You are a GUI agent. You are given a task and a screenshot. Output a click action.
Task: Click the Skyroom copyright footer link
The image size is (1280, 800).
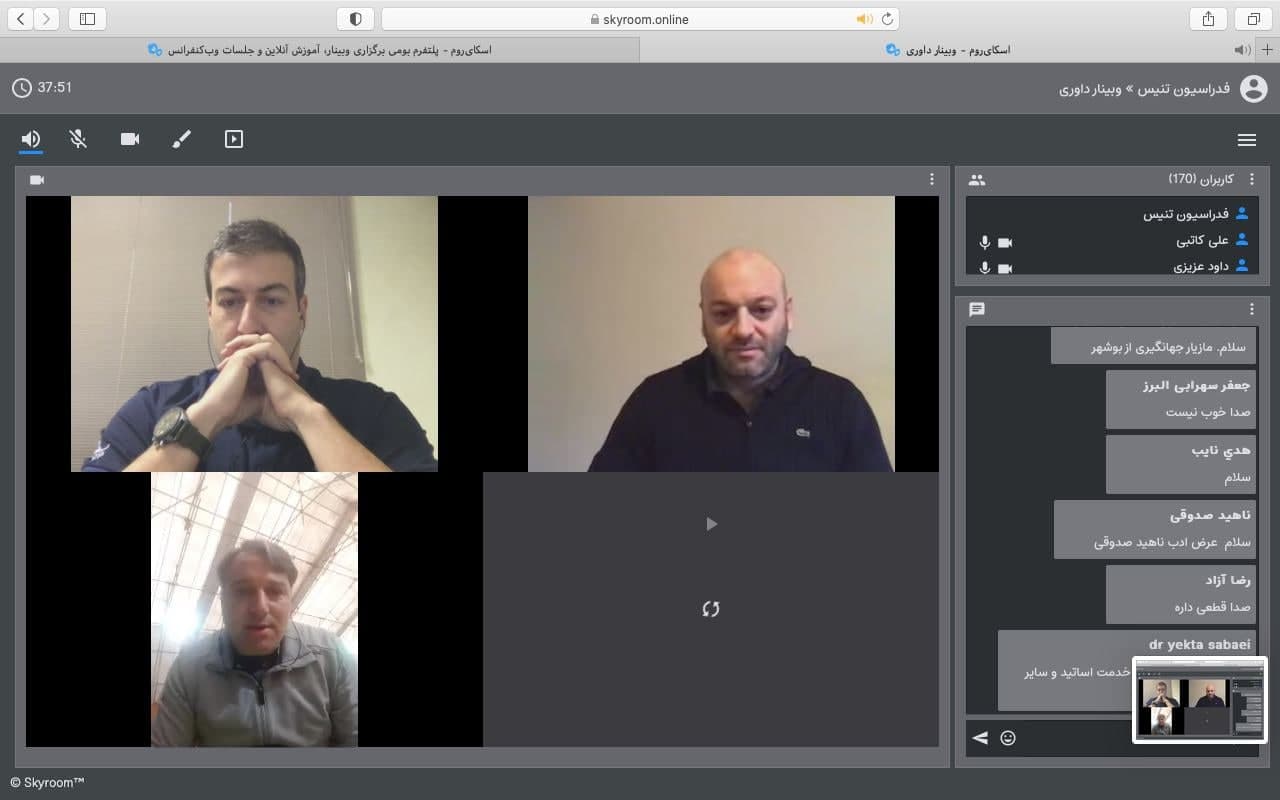pyautogui.click(x=47, y=782)
